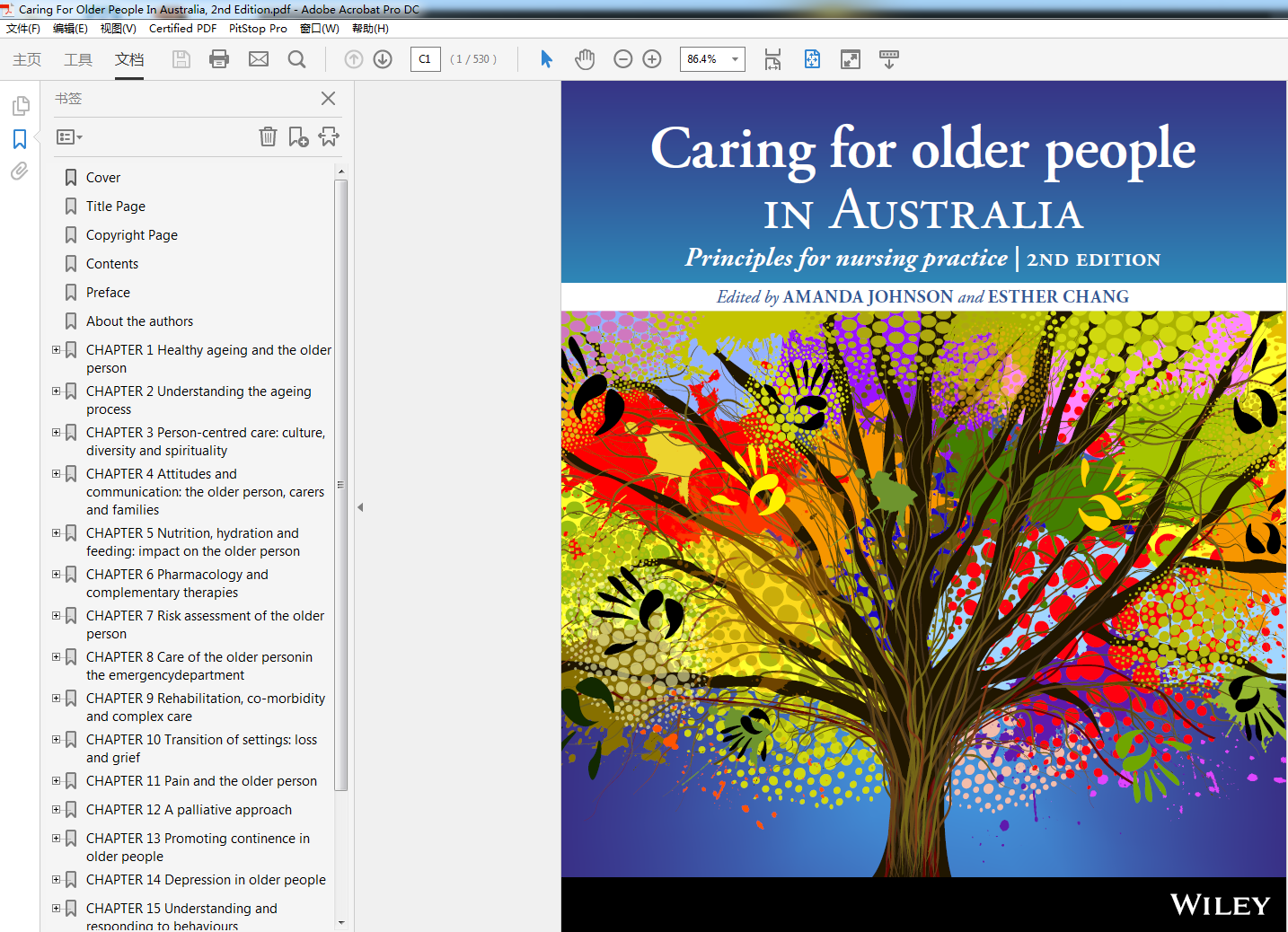Open the Certified PDF menu
The width and height of the screenshot is (1288, 932).
(x=182, y=29)
